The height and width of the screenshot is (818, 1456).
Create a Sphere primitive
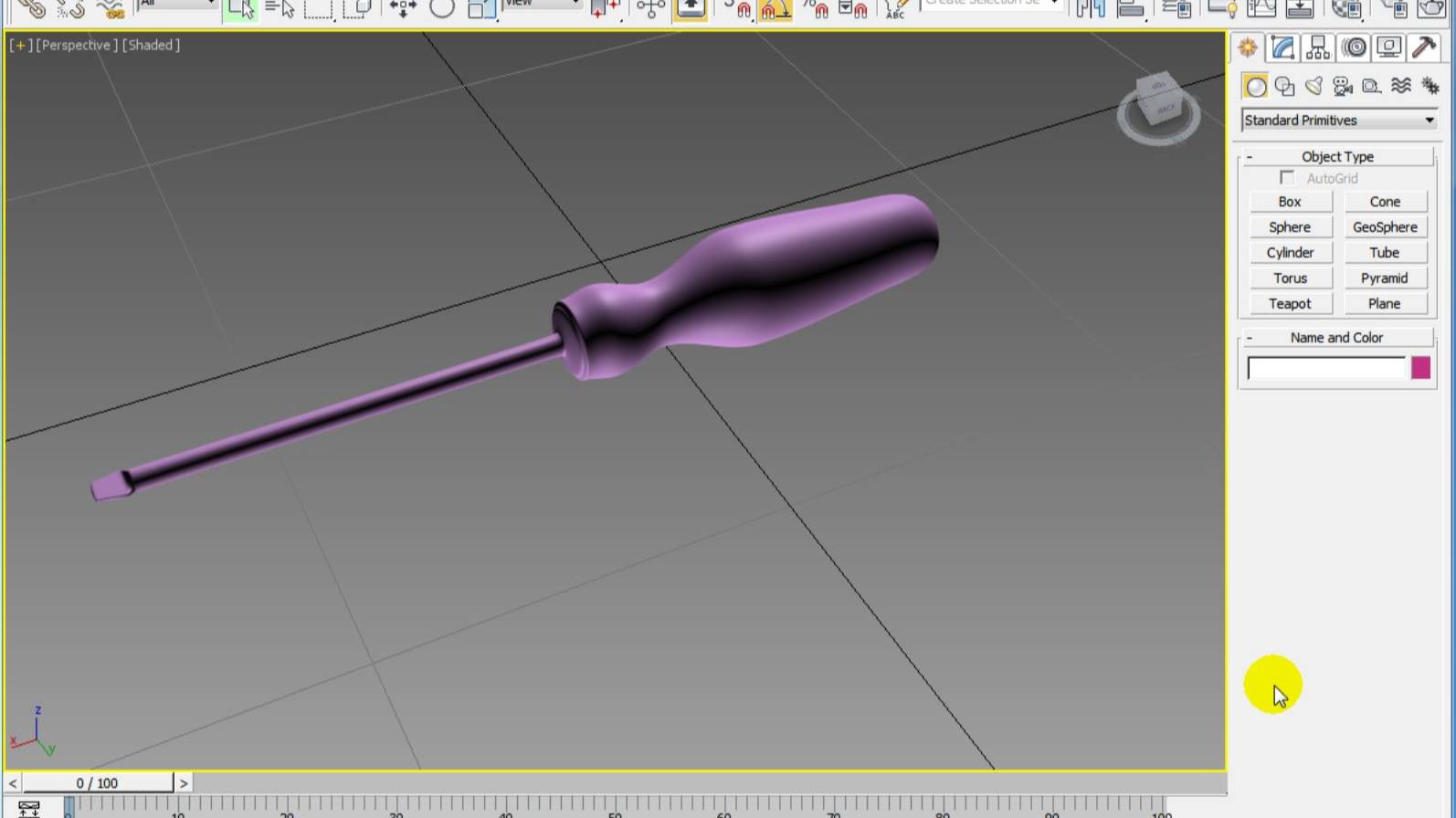pyautogui.click(x=1290, y=227)
